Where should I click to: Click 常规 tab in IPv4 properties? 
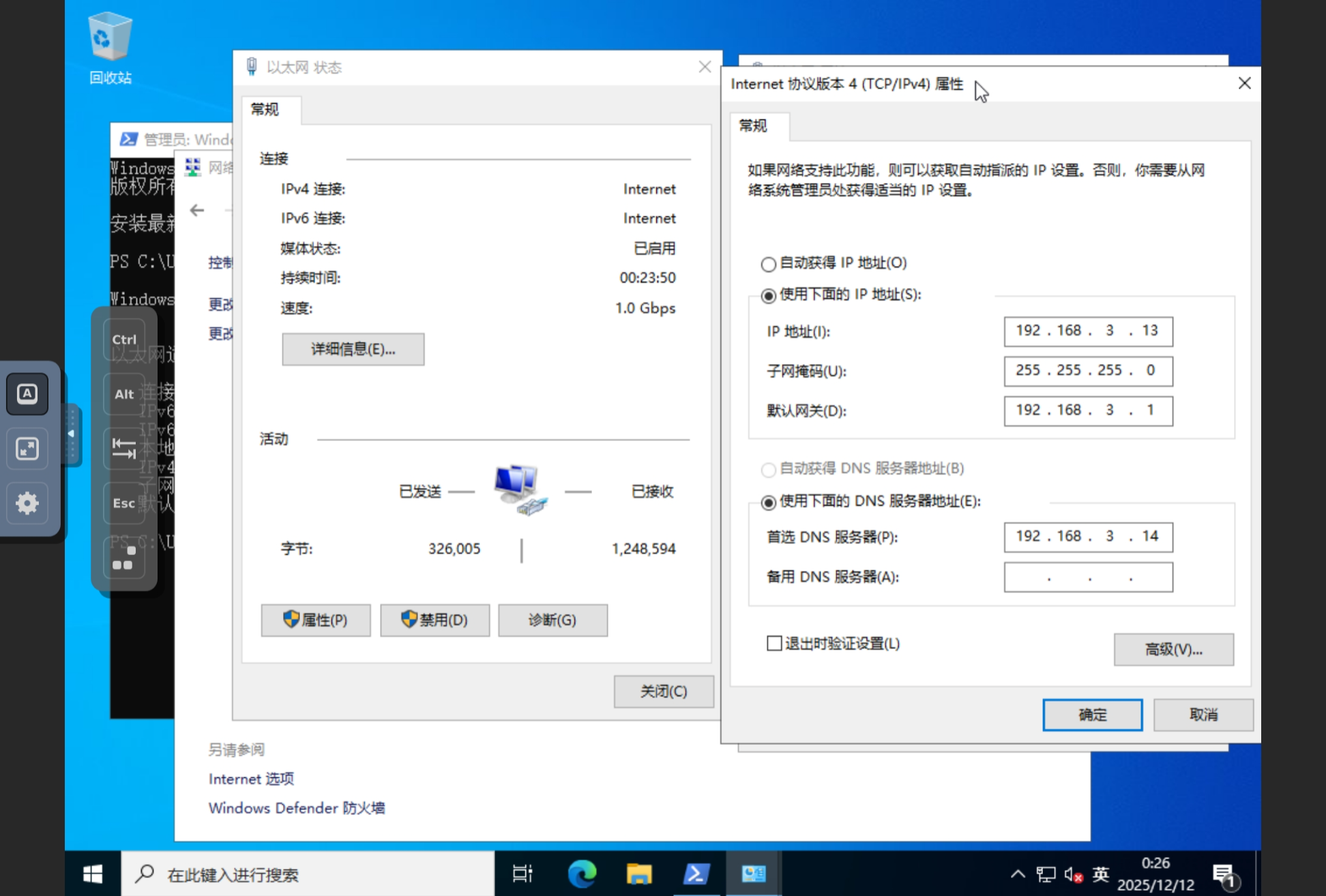coord(753,126)
